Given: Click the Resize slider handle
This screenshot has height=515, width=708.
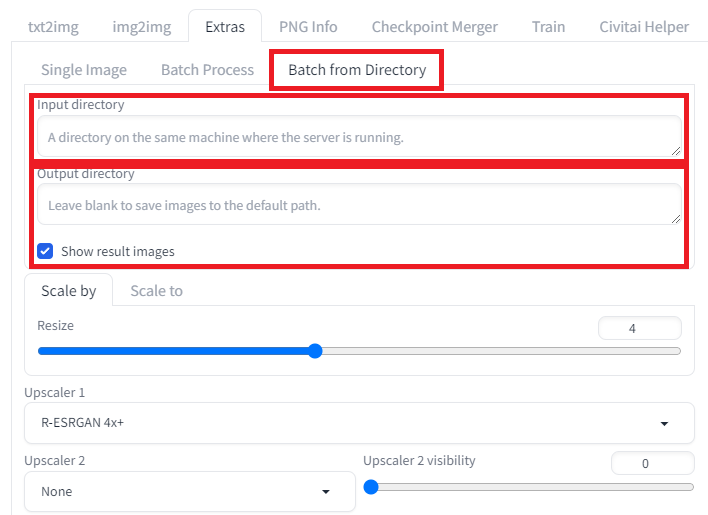Looking at the screenshot, I should [315, 351].
